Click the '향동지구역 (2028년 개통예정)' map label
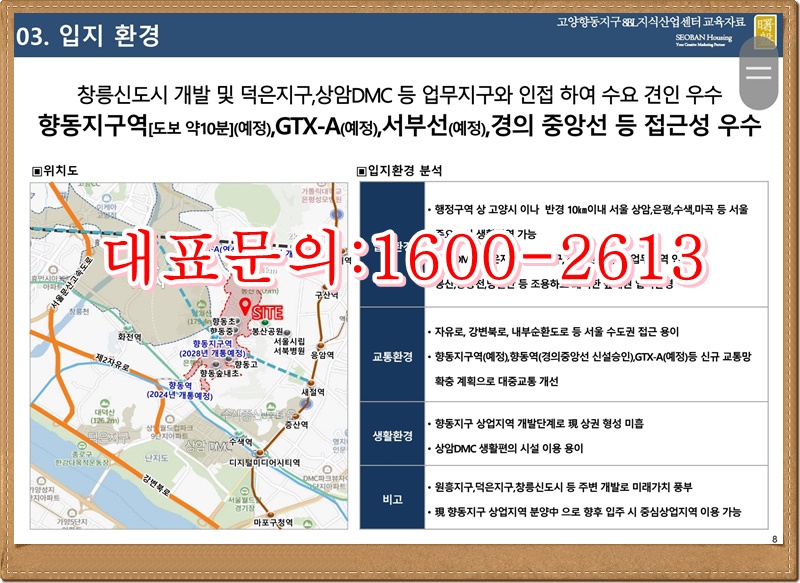 (212, 348)
